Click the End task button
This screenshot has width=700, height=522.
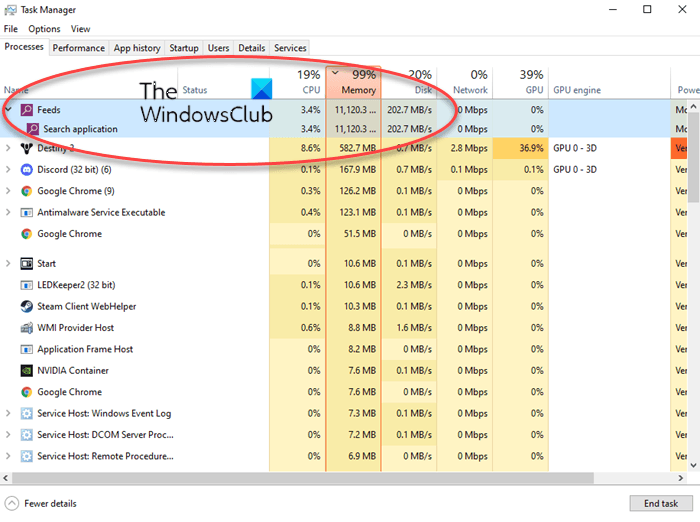coord(661,503)
